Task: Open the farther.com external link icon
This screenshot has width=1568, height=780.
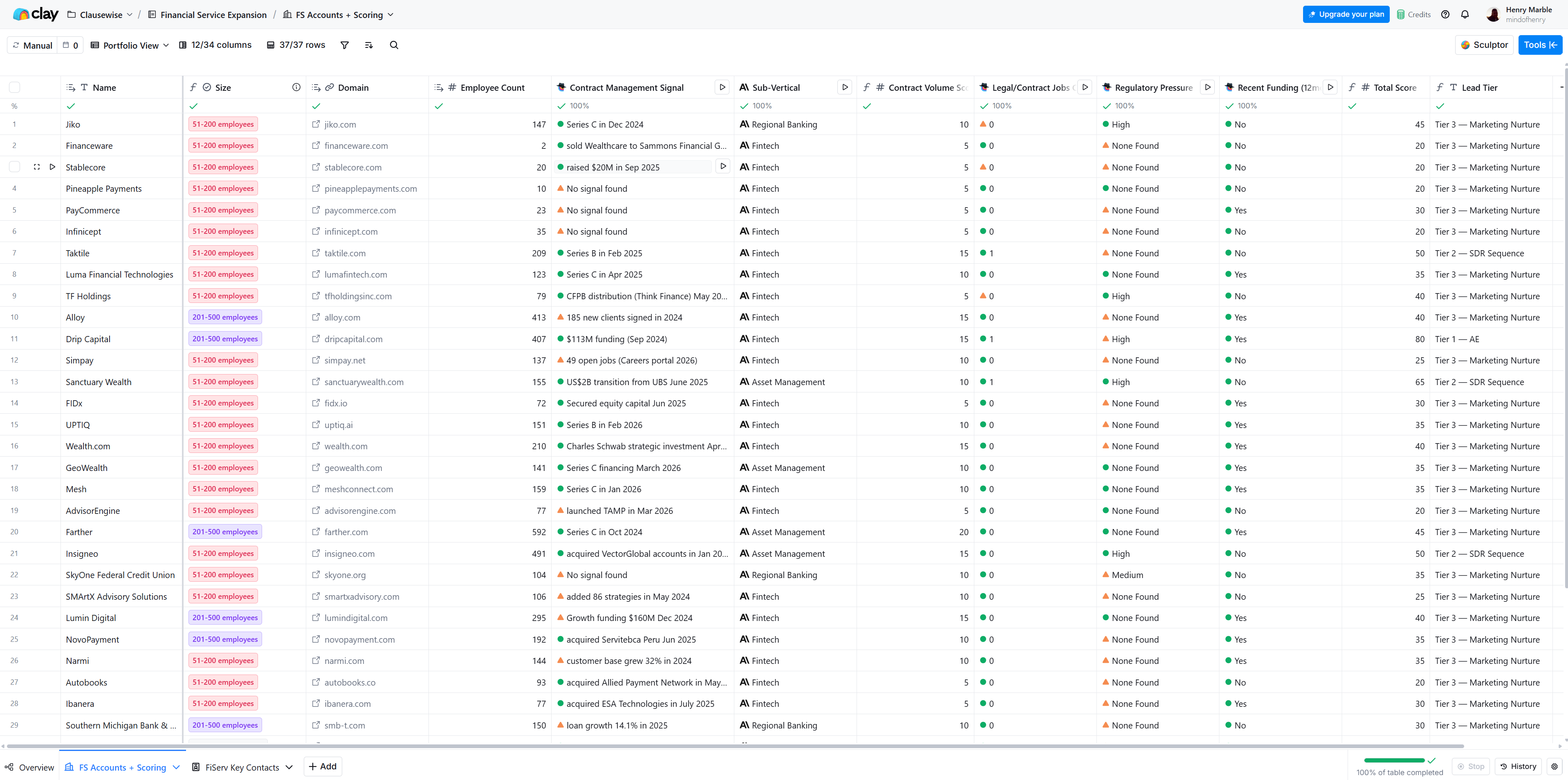Action: coord(316,532)
